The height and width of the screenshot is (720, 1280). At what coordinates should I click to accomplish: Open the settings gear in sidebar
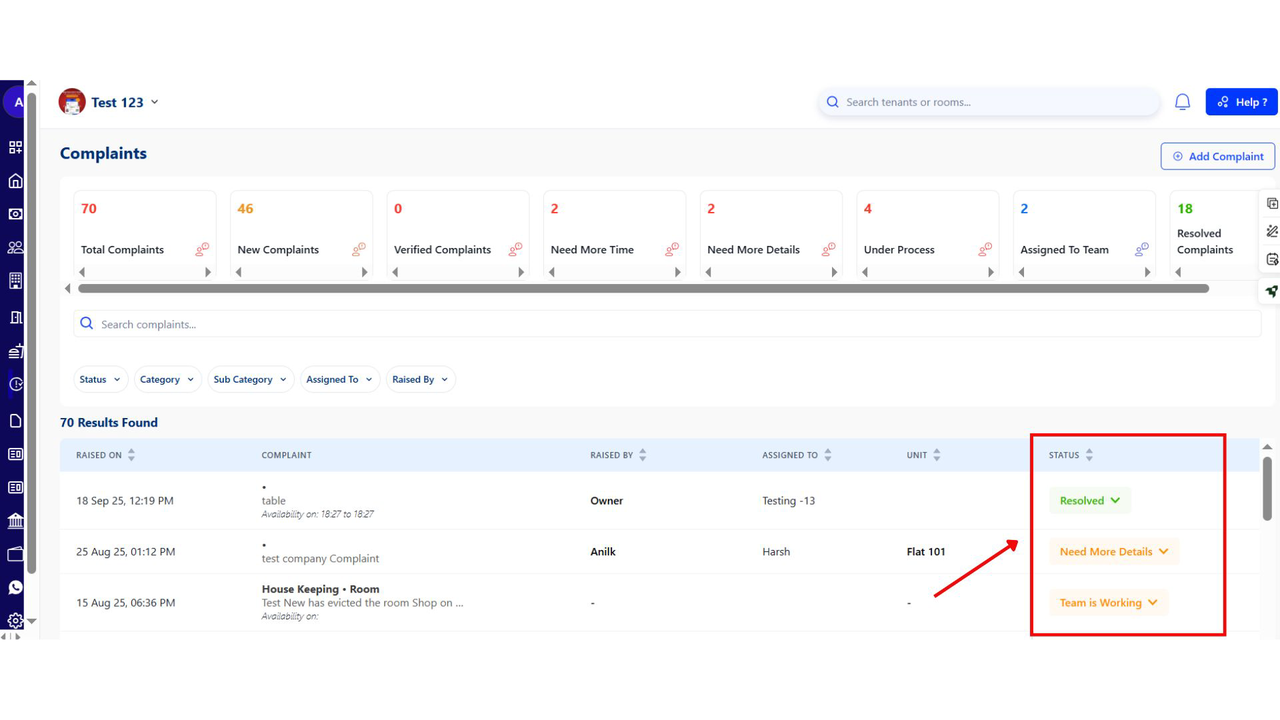(x=16, y=621)
